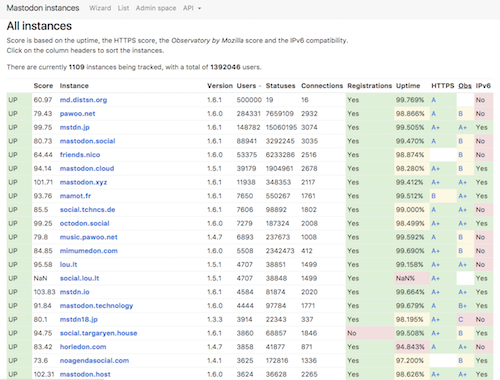
Task: Open mastodon.cloud instance link
Action: click(87, 168)
